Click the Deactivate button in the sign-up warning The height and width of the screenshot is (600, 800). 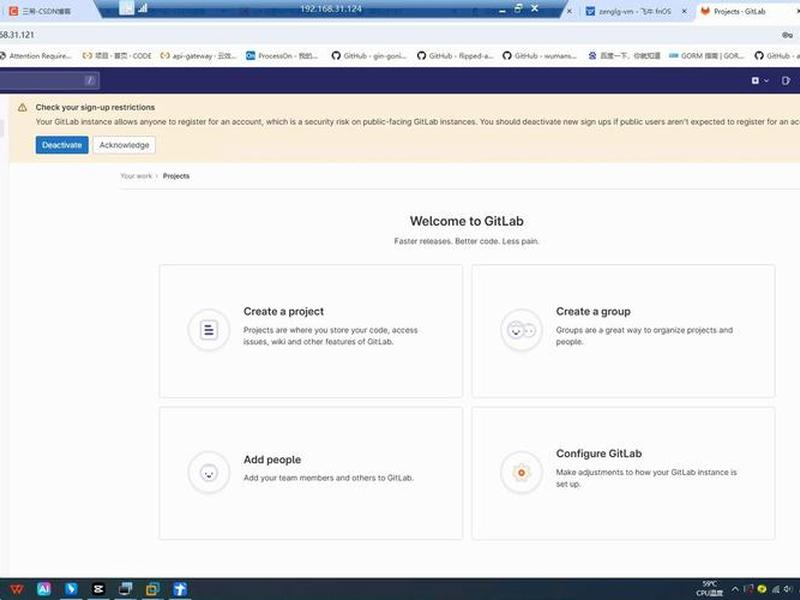coord(62,145)
